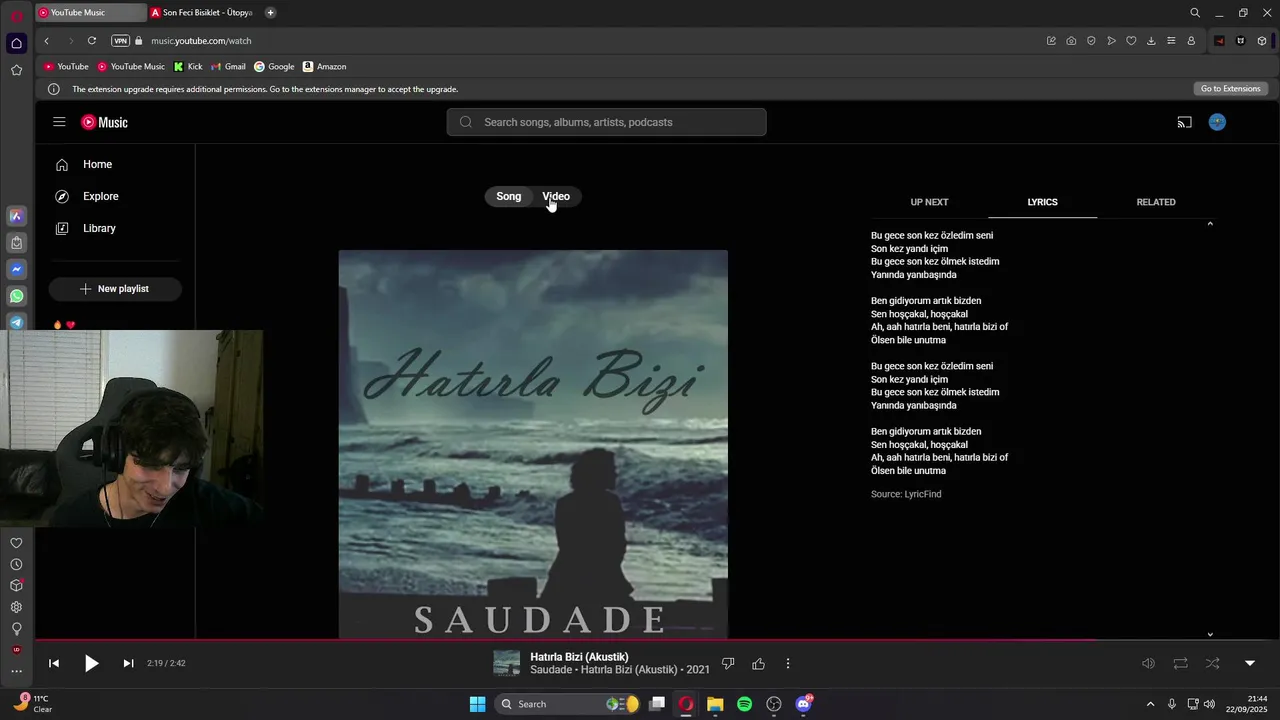Switch to the Son Feci Bisiklet browser tab
Viewport: 1280px width, 720px height.
click(203, 13)
